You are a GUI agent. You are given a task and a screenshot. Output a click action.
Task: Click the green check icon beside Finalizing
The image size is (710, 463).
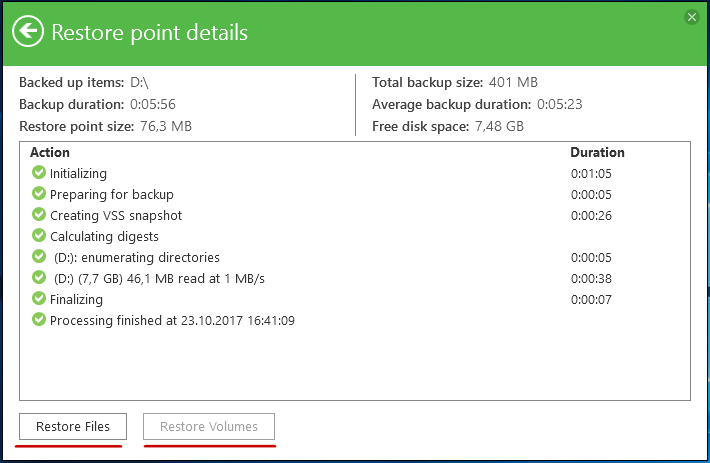coord(39,298)
